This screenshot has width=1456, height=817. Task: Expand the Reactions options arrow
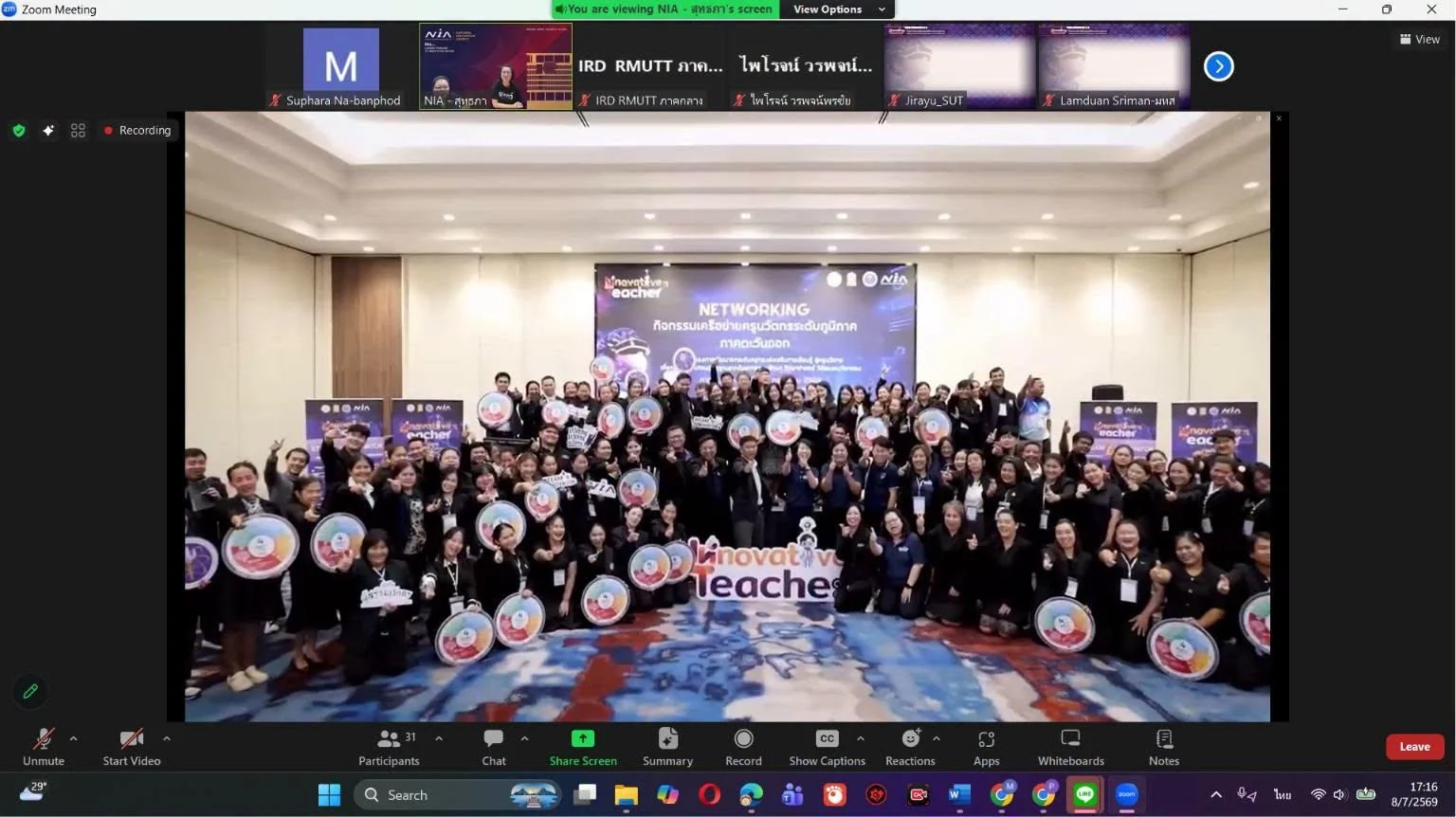pos(937,738)
